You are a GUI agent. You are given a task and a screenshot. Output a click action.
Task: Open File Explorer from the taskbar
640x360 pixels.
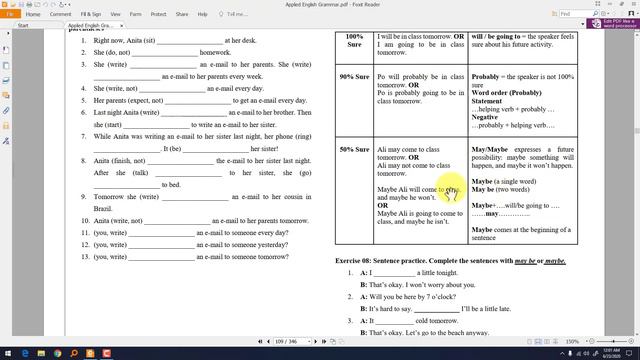[x=41, y=353]
